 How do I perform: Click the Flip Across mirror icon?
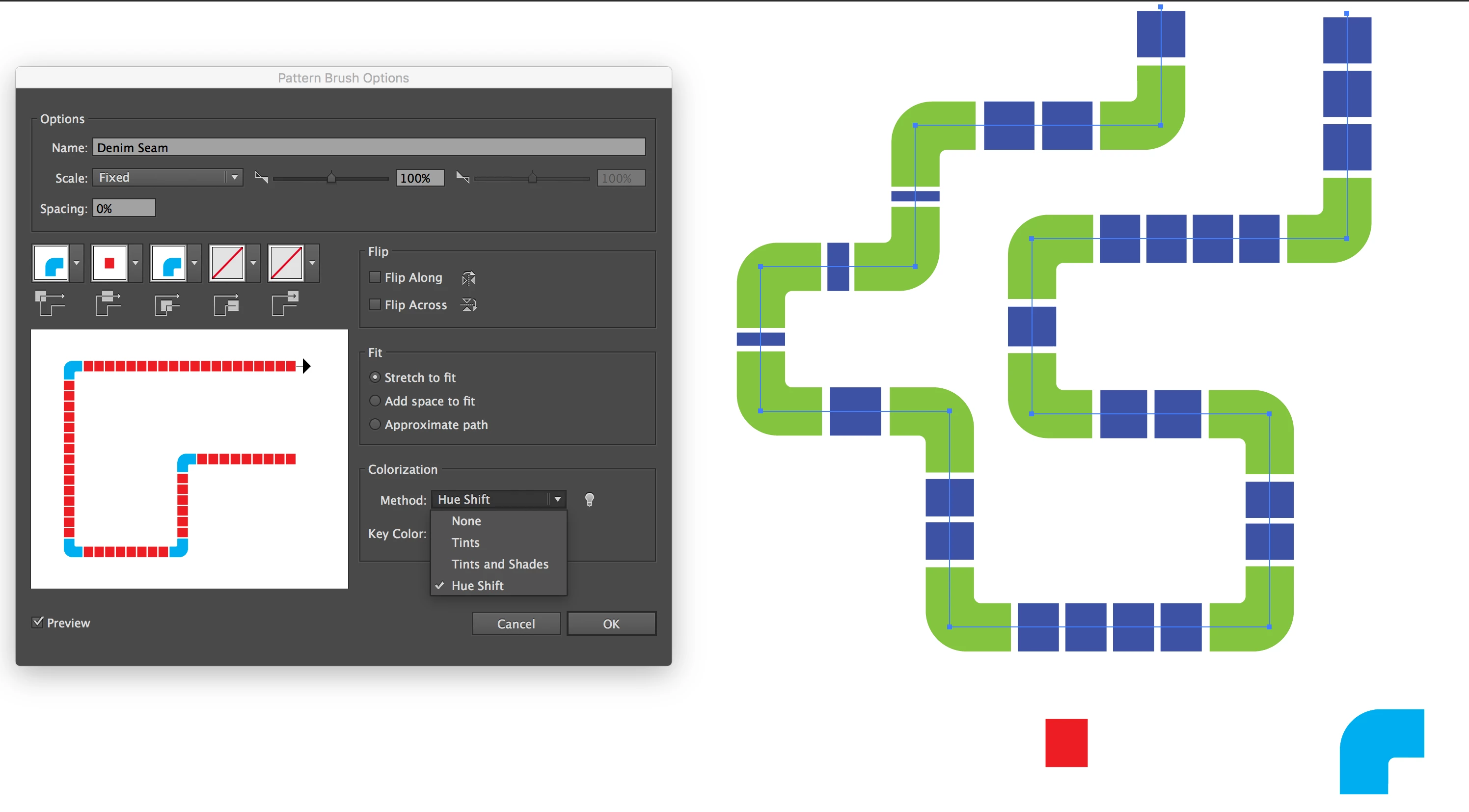click(x=469, y=305)
